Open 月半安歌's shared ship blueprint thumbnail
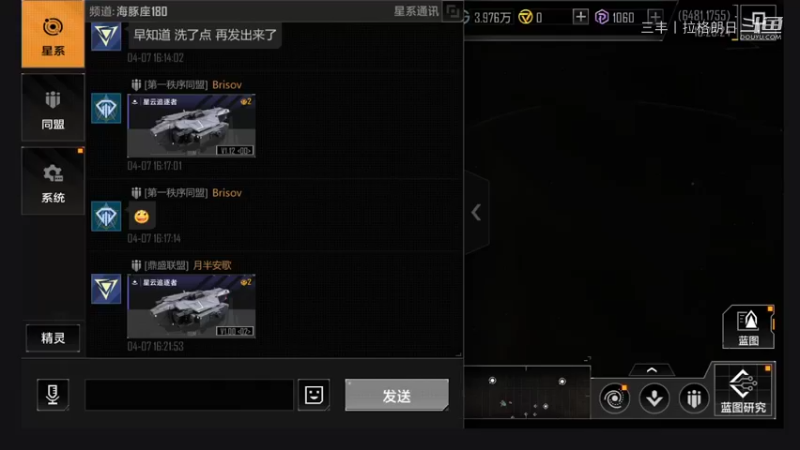The width and height of the screenshot is (800, 450). 191,306
